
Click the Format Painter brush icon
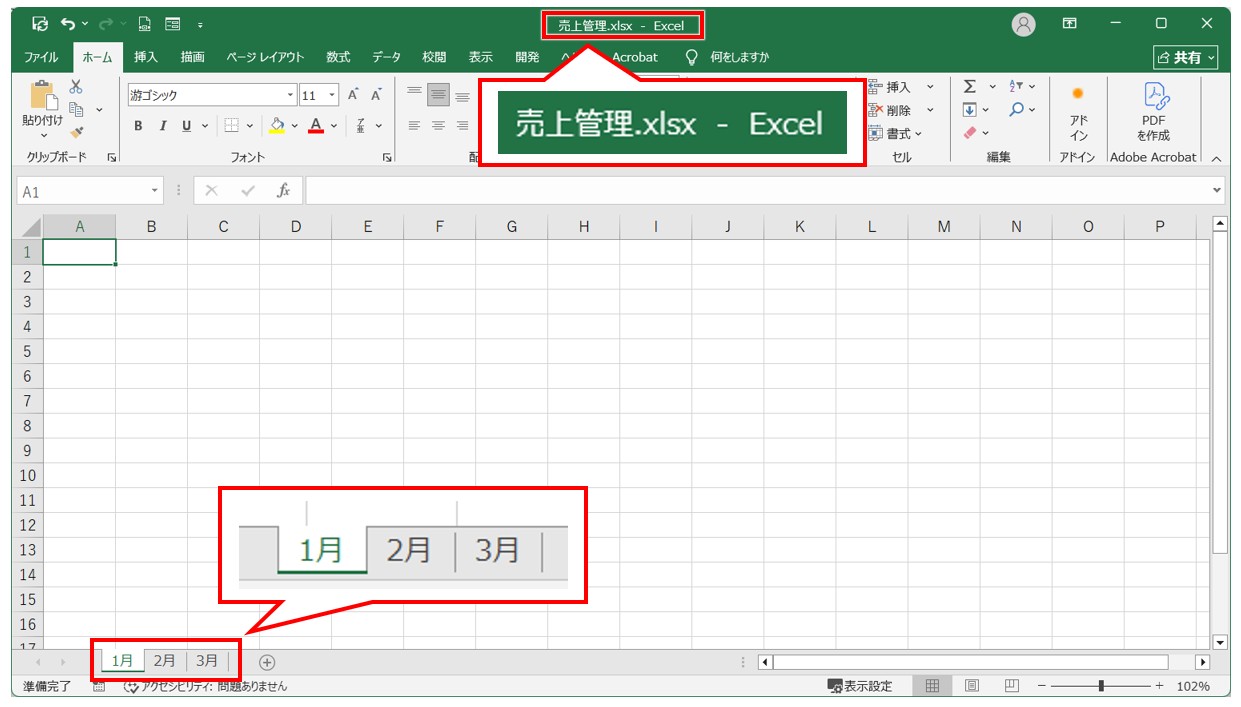pyautogui.click(x=76, y=132)
